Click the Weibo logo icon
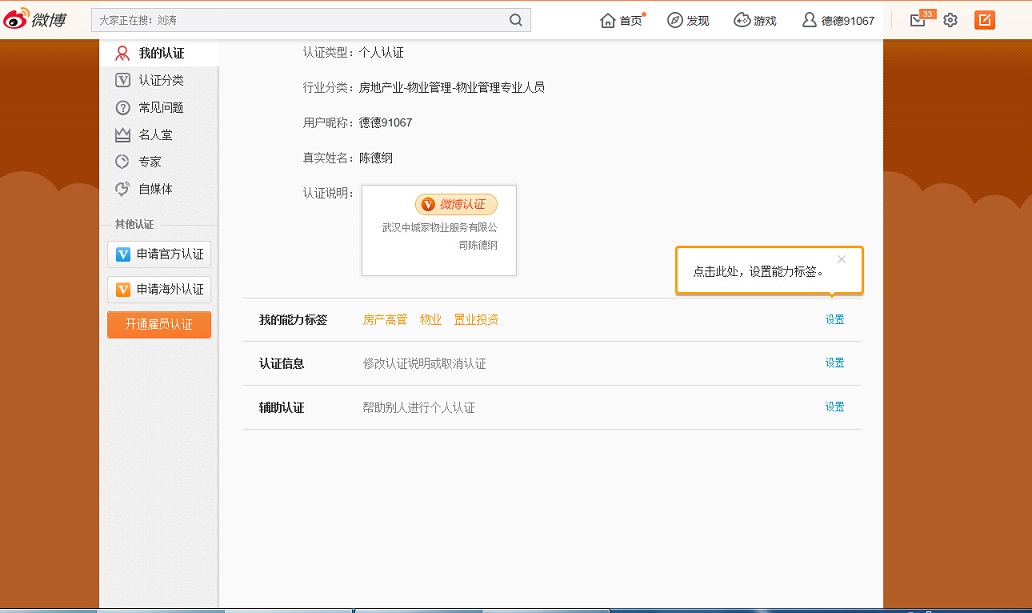This screenshot has width=1032, height=613. (x=35, y=19)
